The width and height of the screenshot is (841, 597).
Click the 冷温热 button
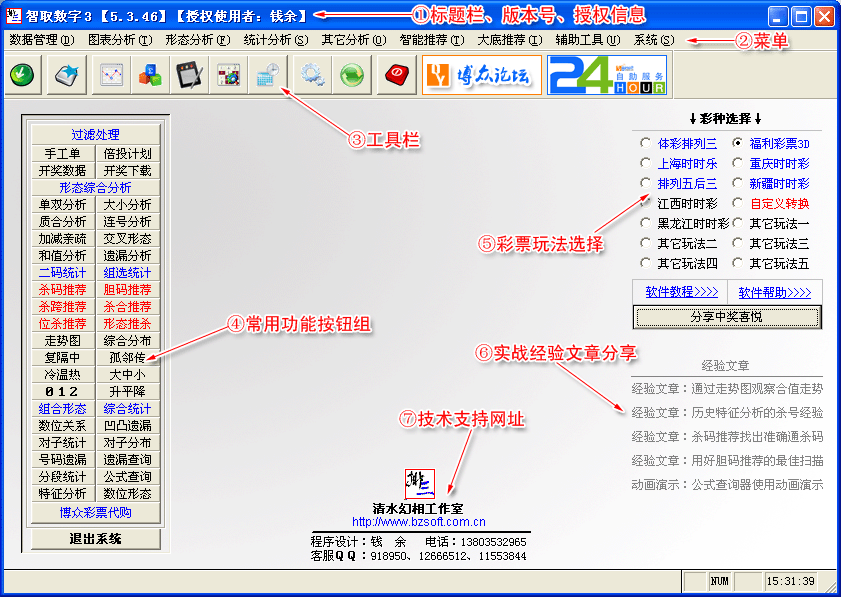[63, 374]
